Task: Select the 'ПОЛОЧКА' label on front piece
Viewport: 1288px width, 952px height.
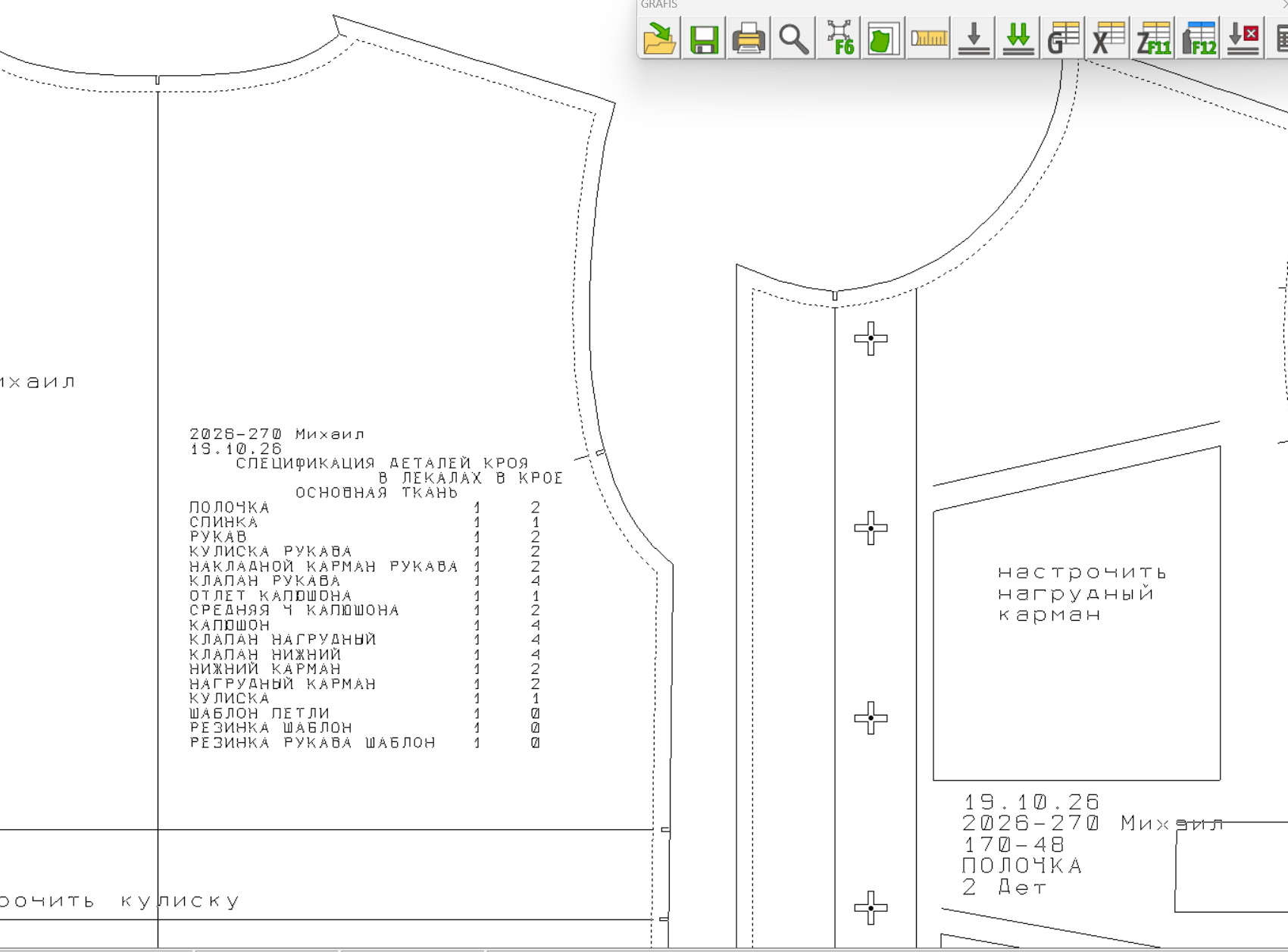Action: pos(1022,866)
